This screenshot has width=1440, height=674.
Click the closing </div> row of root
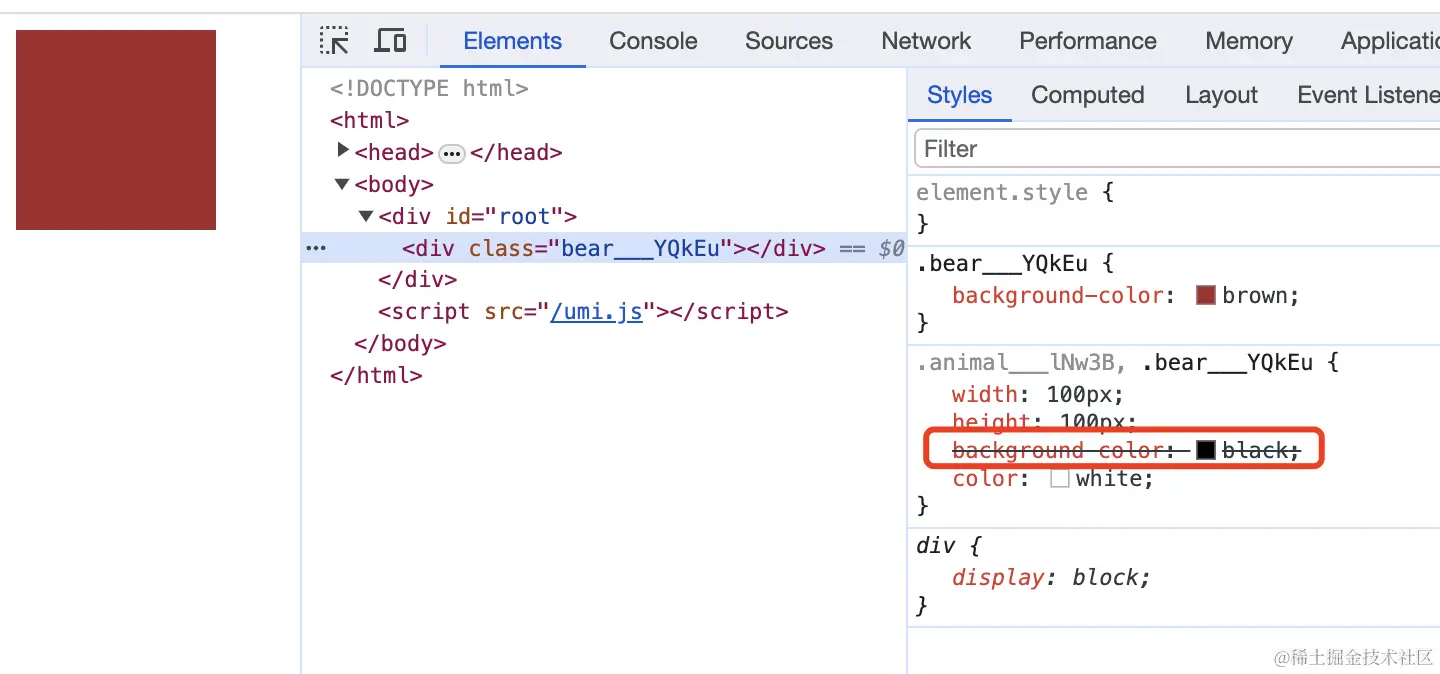[418, 280]
